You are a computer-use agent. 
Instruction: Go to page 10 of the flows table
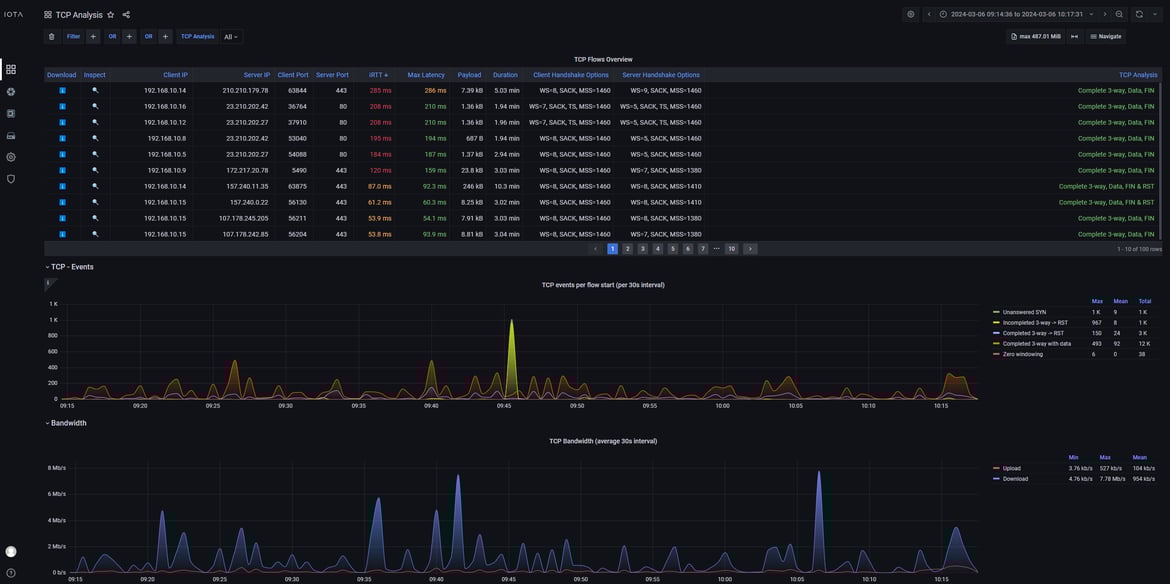729,247
